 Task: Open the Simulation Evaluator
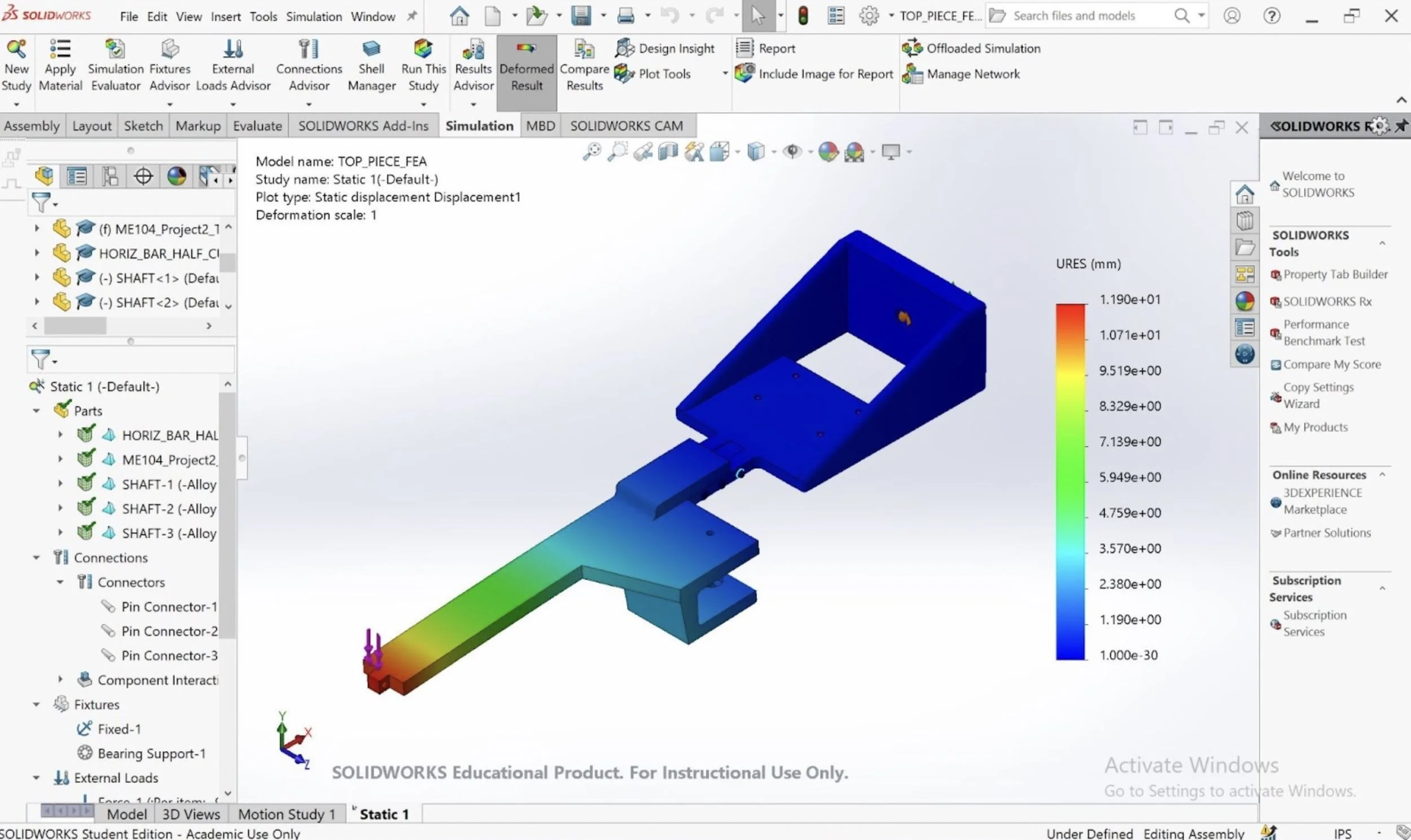[115, 50]
